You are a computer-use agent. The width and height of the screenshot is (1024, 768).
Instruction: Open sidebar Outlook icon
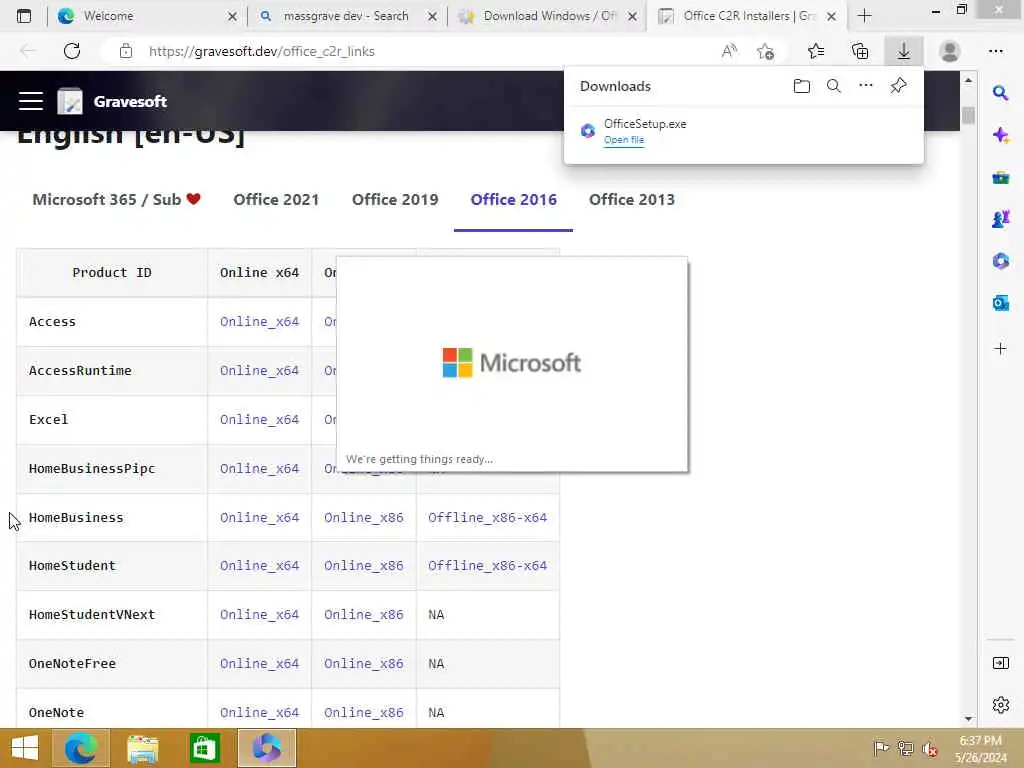1000,303
